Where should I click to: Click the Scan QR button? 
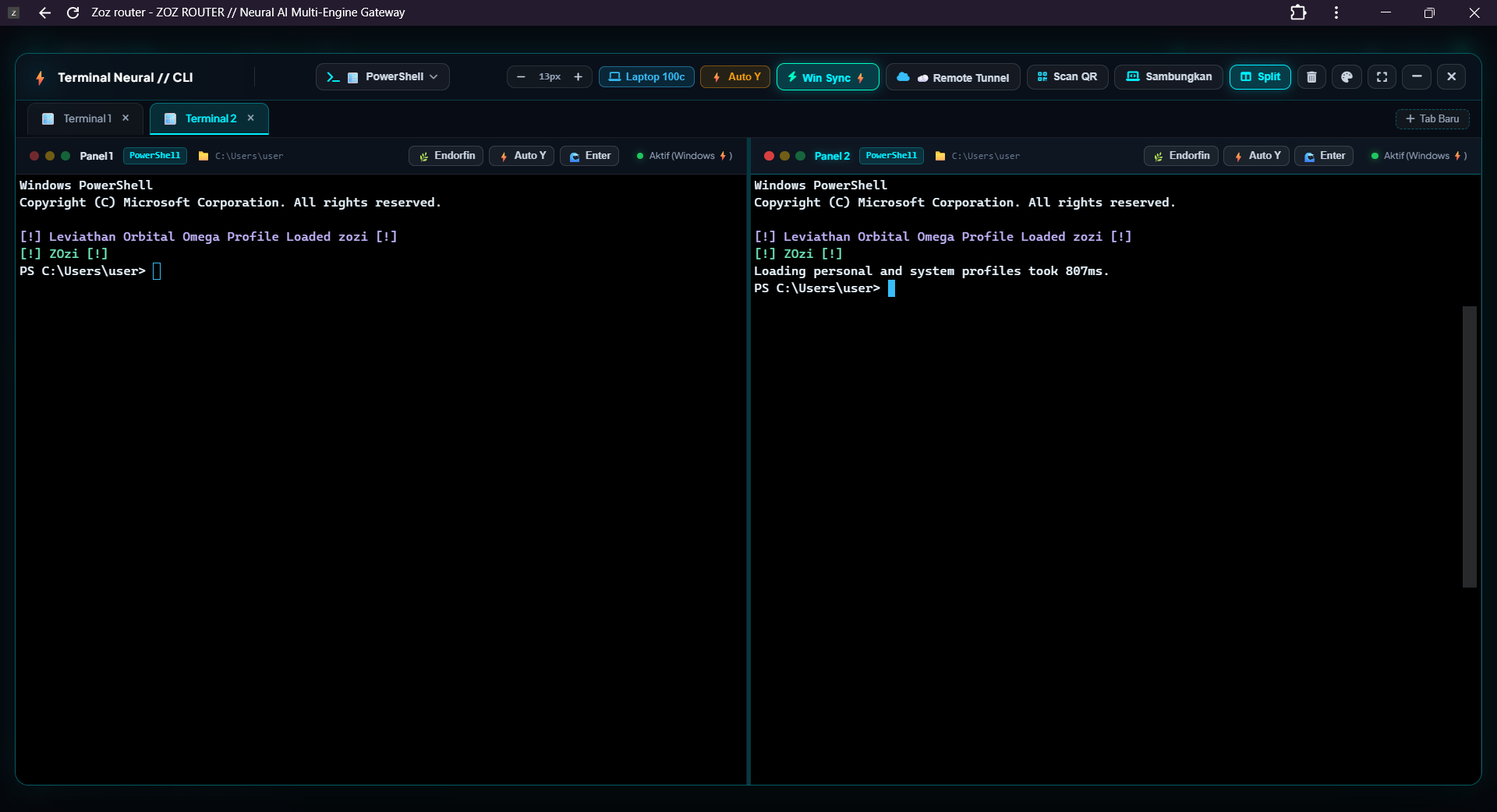tap(1067, 77)
